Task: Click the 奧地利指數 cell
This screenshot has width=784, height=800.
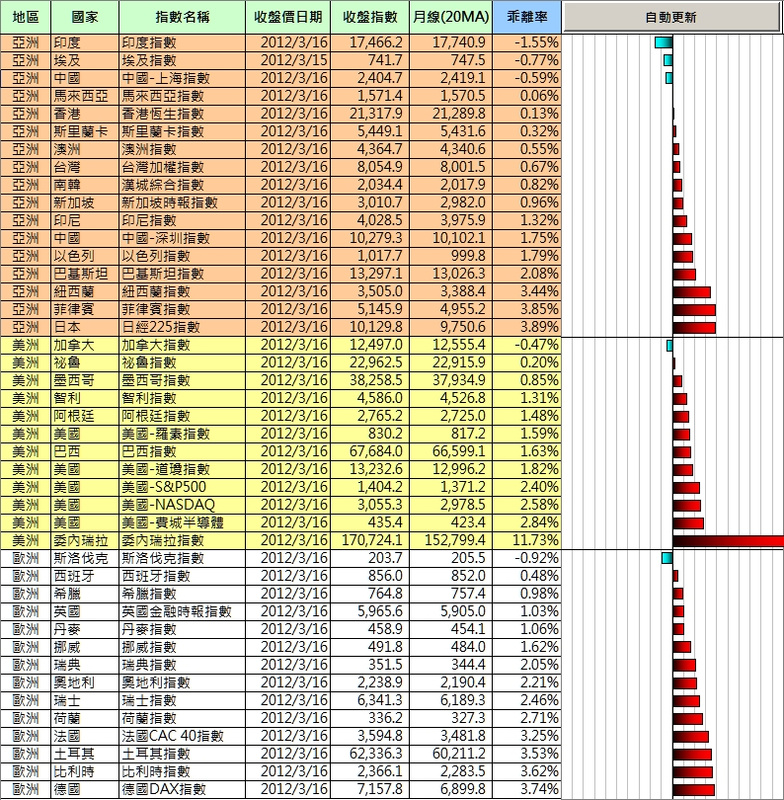Action: click(182, 683)
